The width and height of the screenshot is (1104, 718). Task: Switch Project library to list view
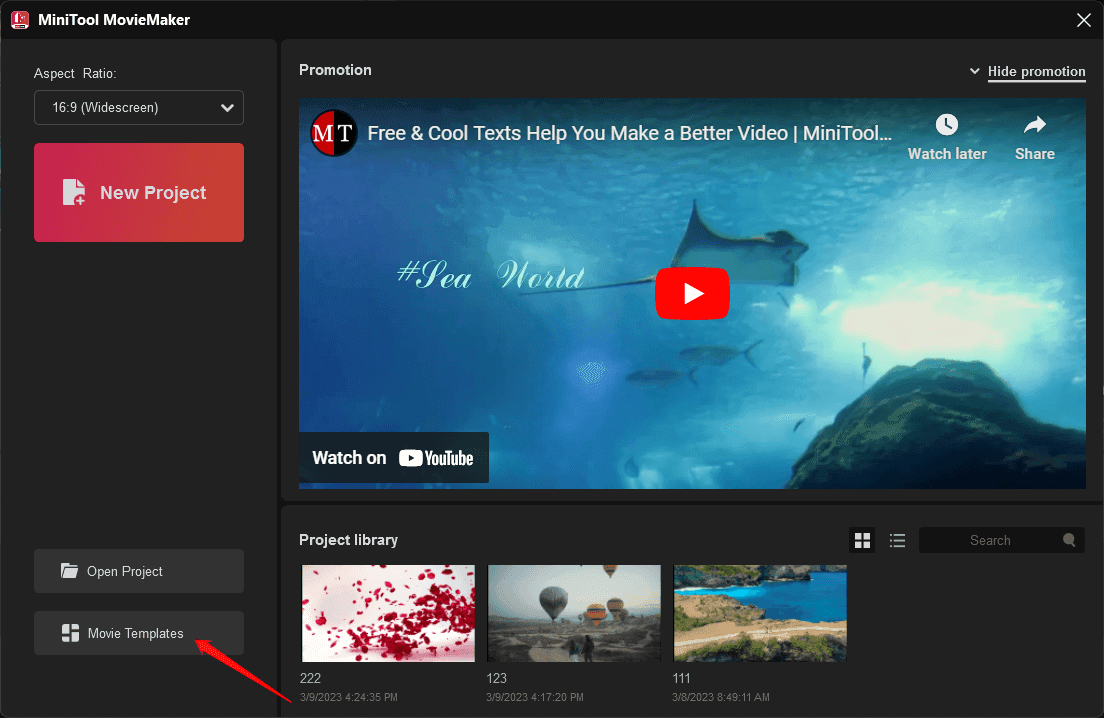897,539
